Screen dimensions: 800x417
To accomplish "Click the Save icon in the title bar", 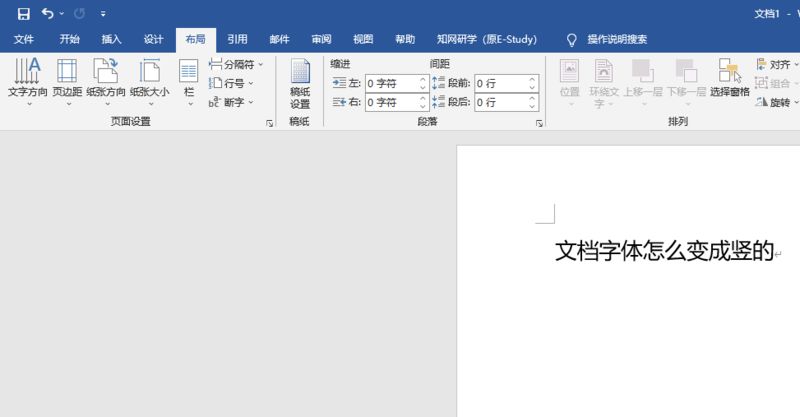I will pyautogui.click(x=23, y=14).
